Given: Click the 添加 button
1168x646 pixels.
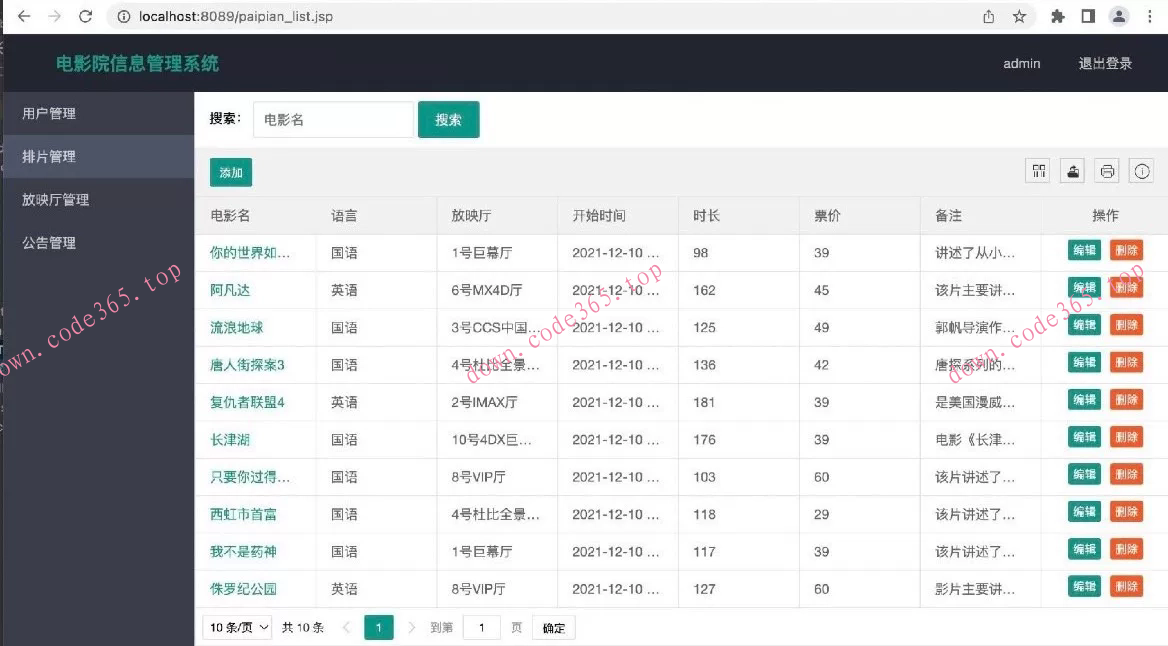Looking at the screenshot, I should (231, 173).
